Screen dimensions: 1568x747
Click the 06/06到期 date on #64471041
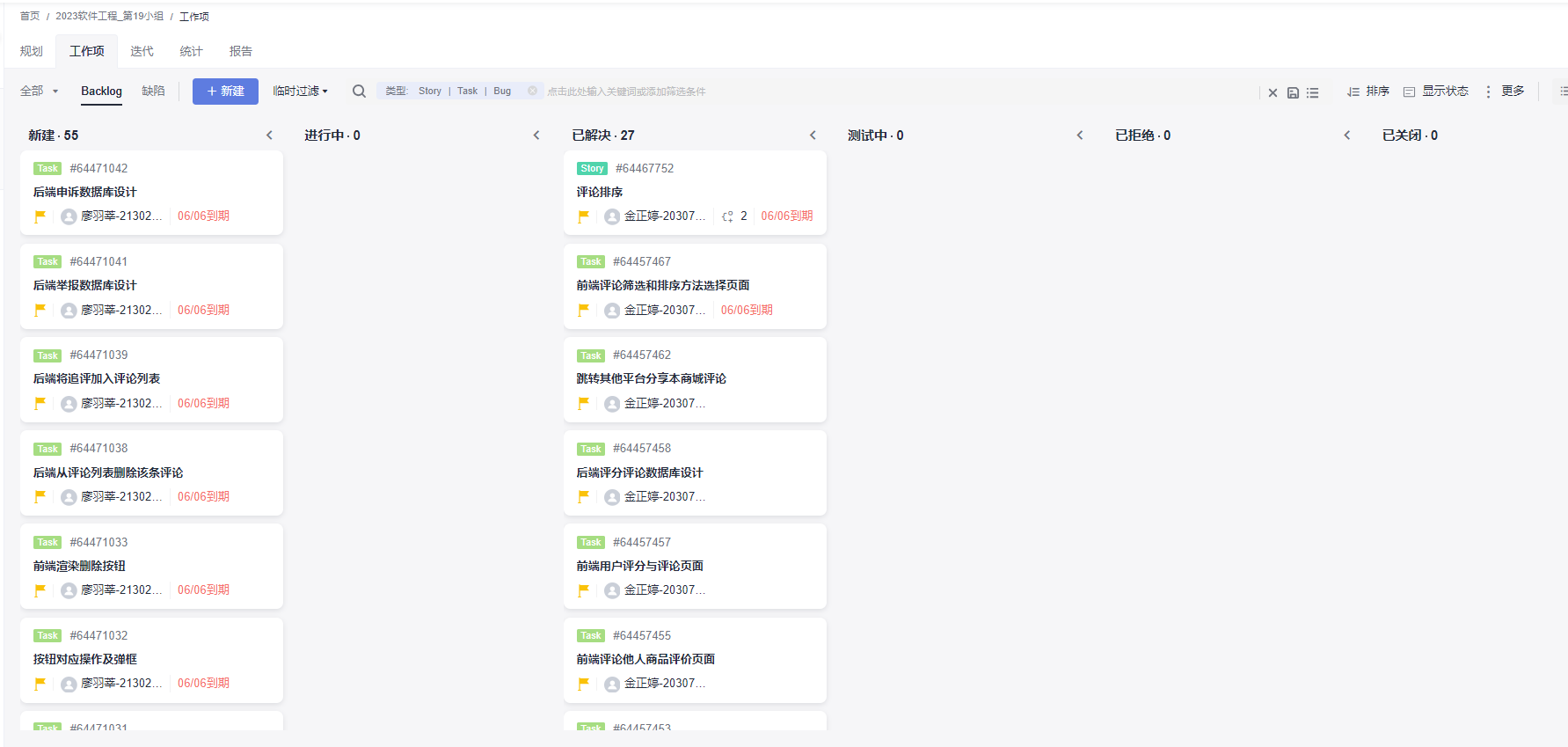[203, 310]
